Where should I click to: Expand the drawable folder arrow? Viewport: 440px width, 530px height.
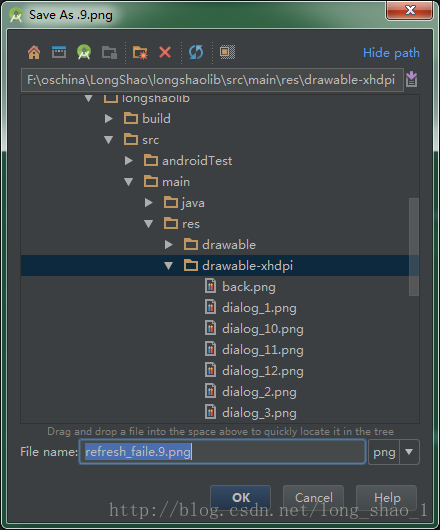click(169, 244)
